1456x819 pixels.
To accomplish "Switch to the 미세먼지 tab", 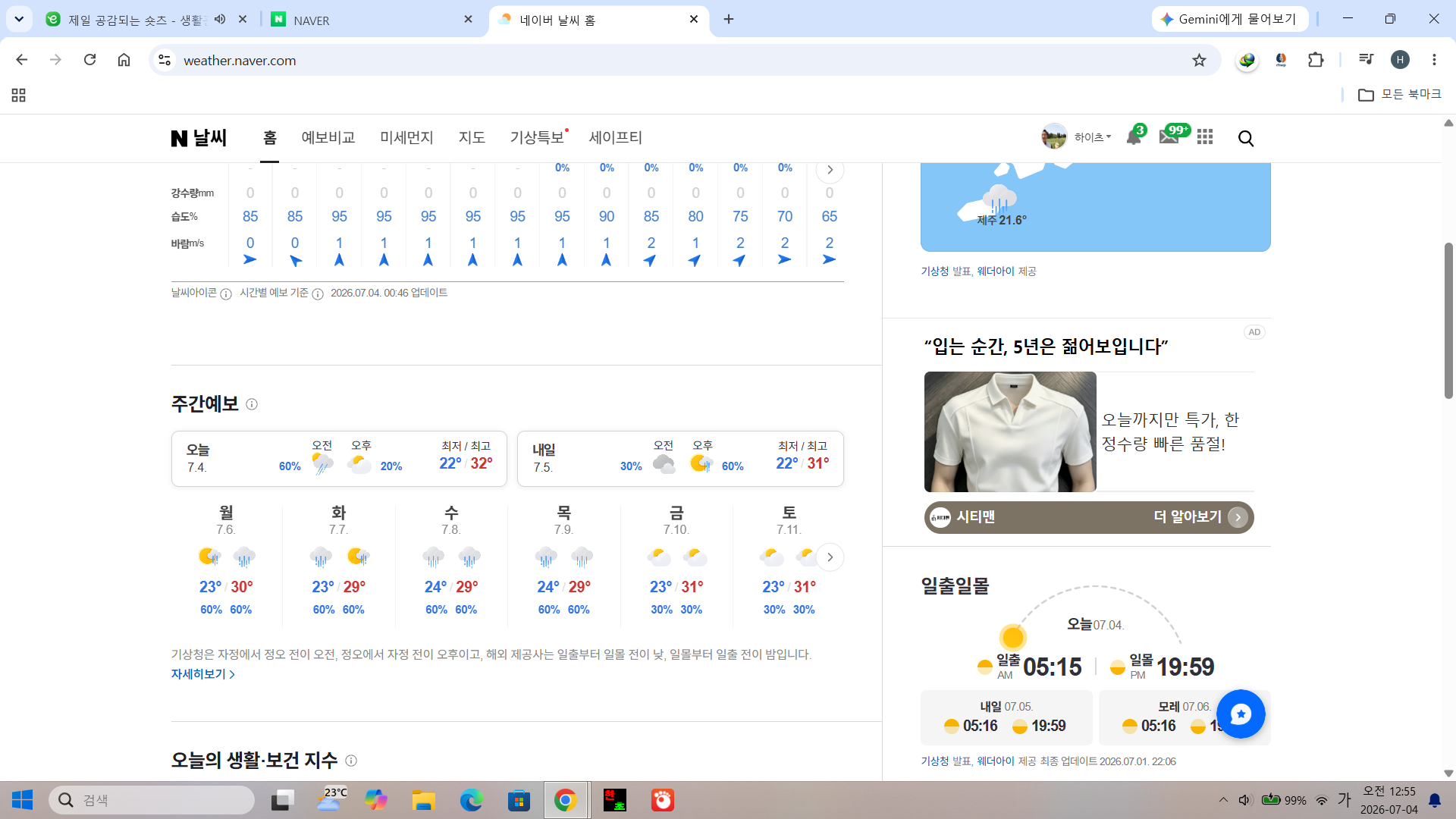I will (x=406, y=137).
